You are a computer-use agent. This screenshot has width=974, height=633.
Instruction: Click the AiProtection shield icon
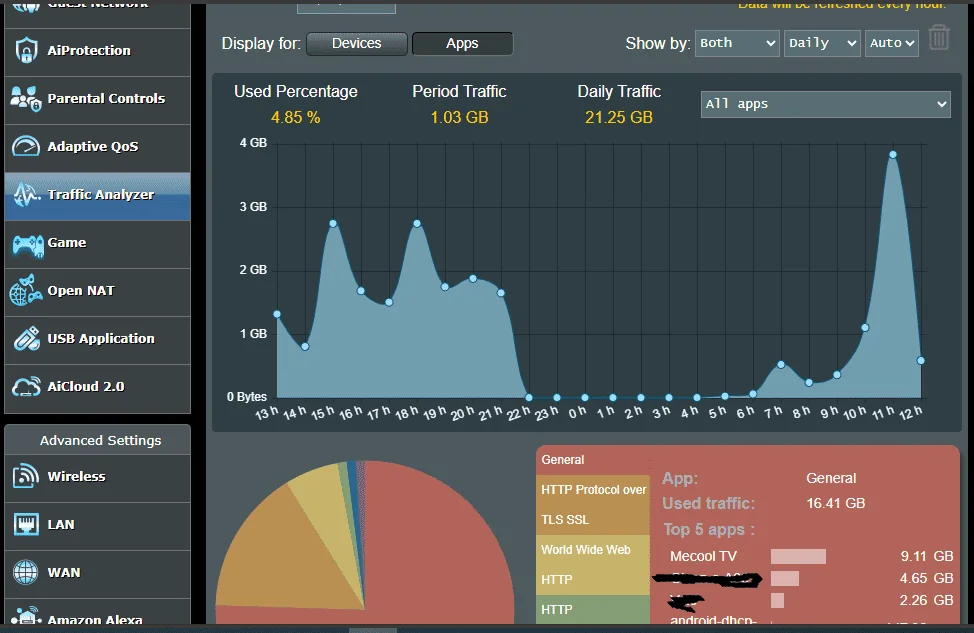(x=26, y=51)
